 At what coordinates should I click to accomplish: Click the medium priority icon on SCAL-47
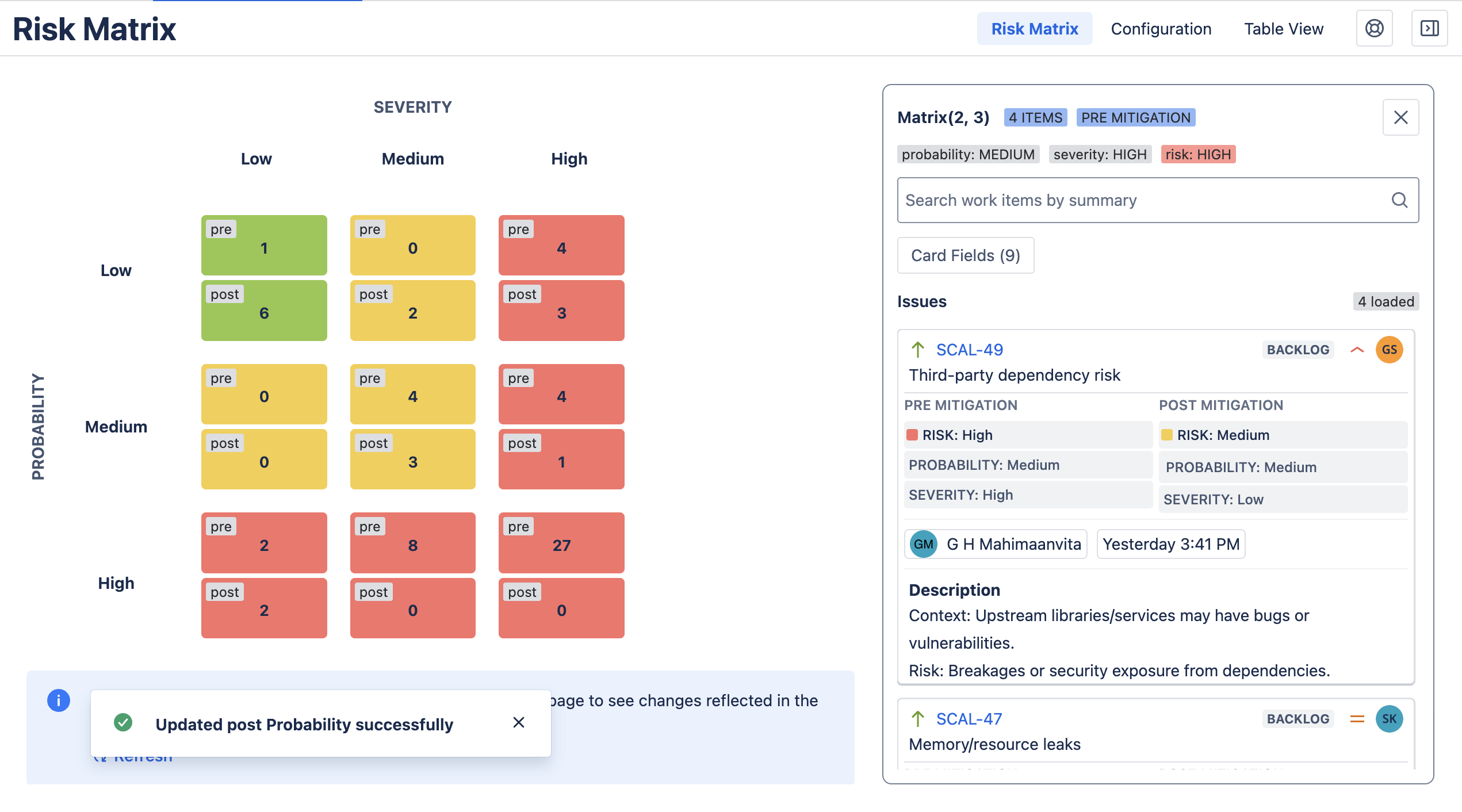point(1357,719)
